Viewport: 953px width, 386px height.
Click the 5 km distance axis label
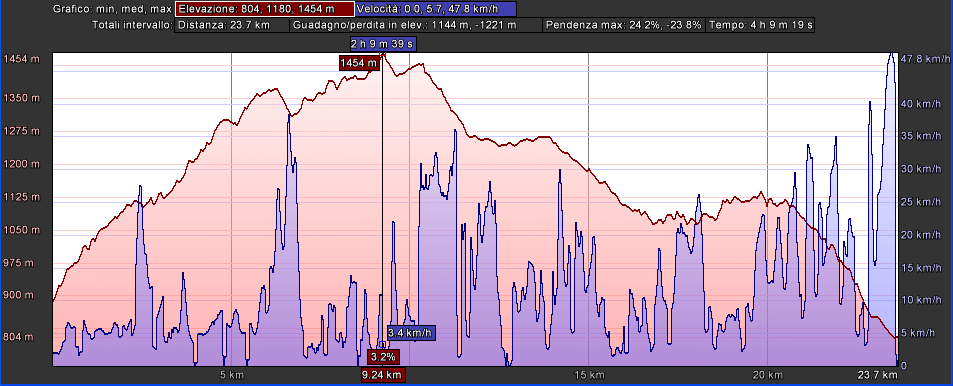click(x=232, y=375)
